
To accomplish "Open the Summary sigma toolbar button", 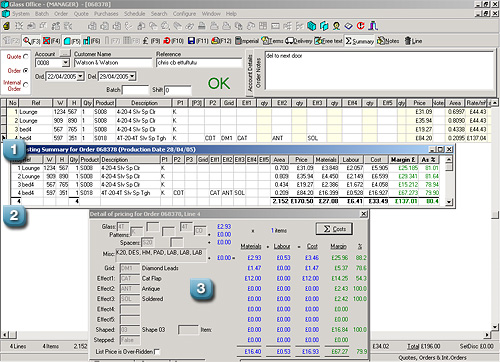I will (x=359, y=41).
